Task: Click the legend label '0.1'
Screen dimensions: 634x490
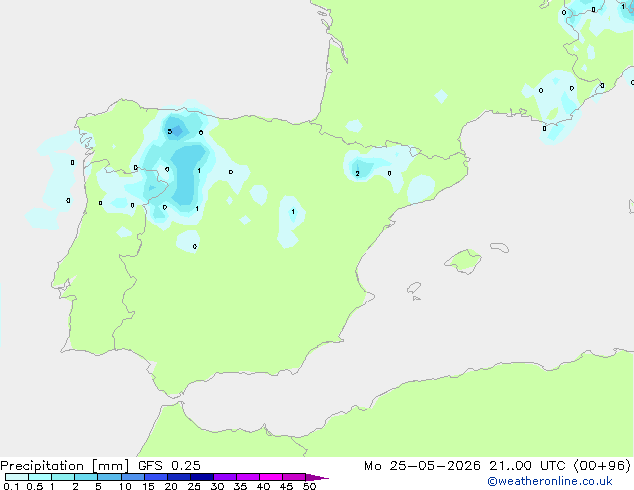Action: 11,486
